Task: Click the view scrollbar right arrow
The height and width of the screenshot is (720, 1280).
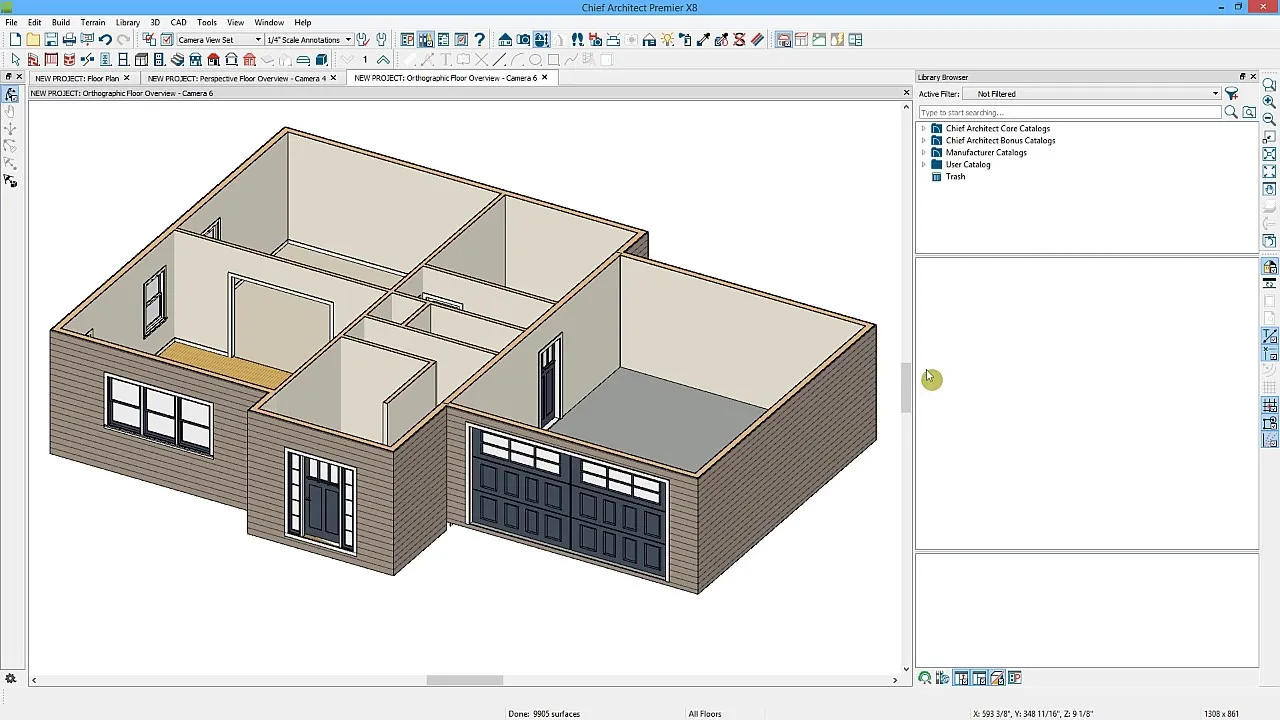Action: [895, 680]
